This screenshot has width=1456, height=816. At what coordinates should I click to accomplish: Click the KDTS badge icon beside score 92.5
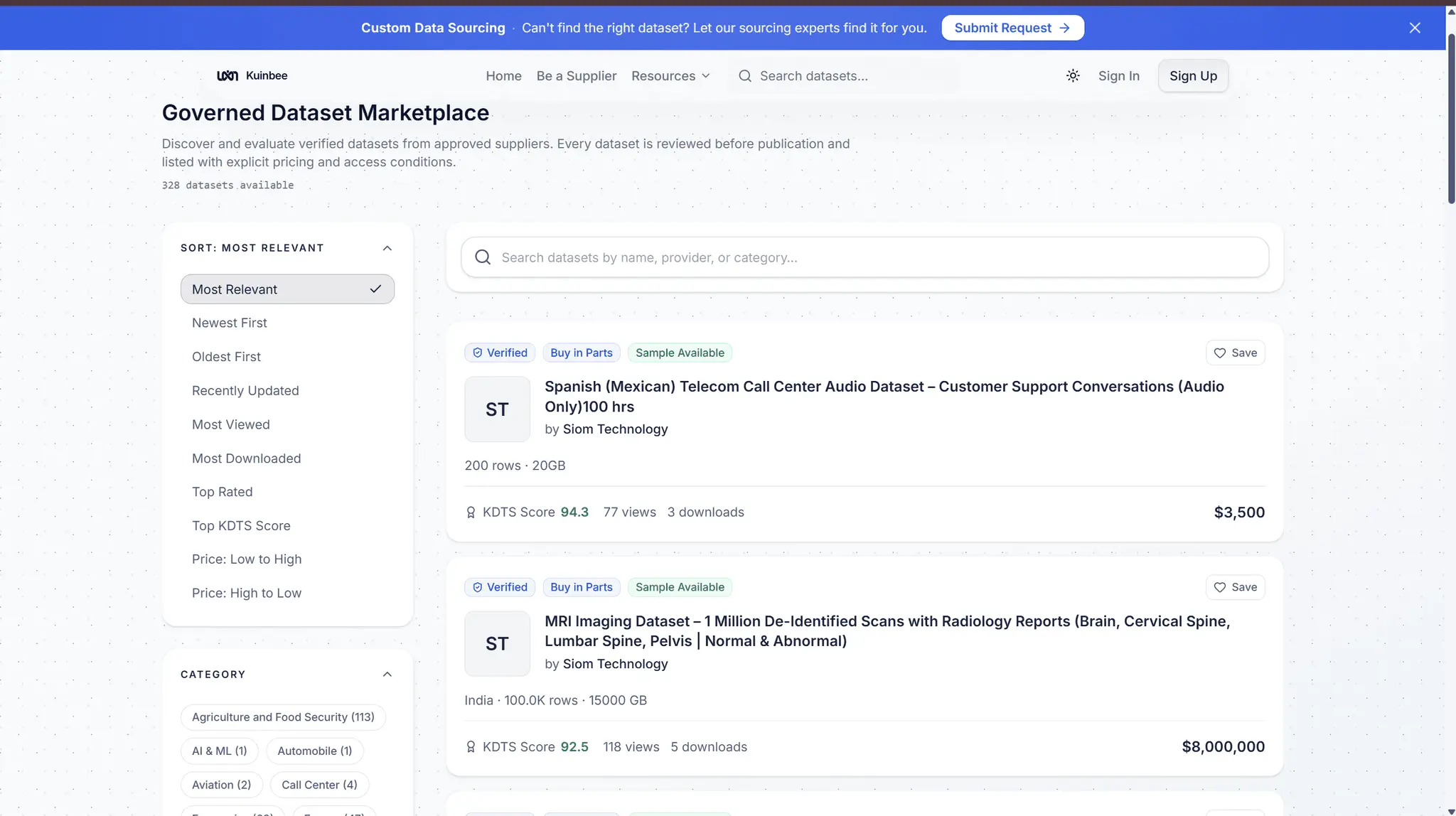point(471,747)
